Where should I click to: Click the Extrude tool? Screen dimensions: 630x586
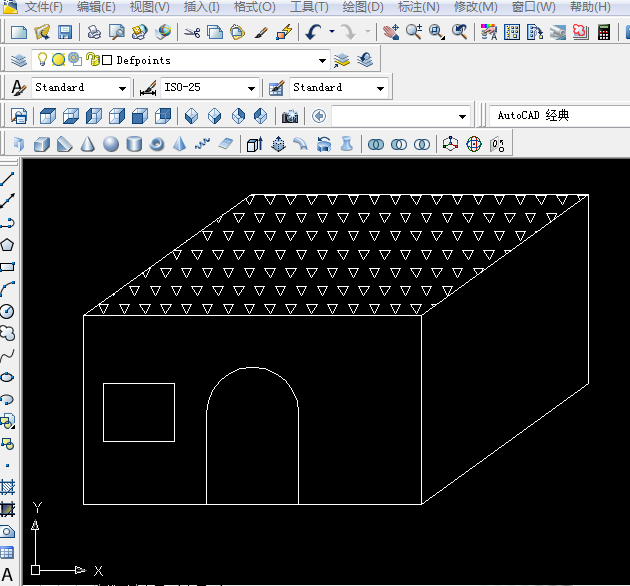pyautogui.click(x=254, y=144)
